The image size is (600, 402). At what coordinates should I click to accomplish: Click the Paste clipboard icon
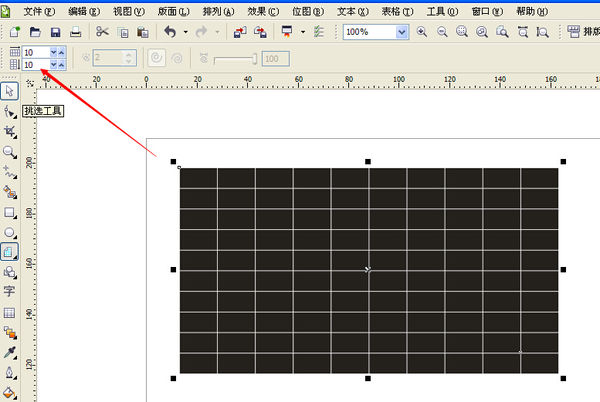[x=143, y=33]
